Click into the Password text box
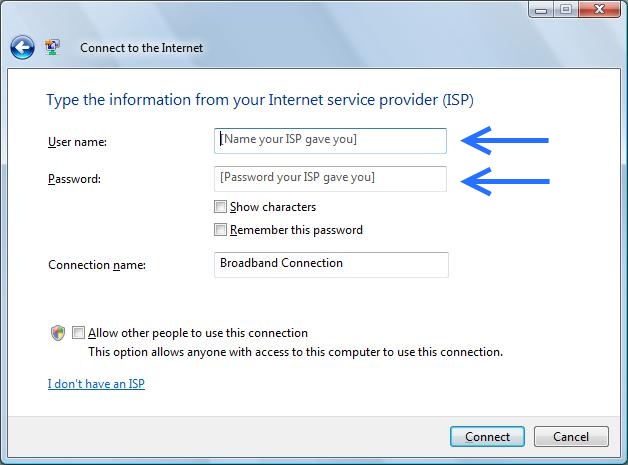Screen dimensions: 628x465 click(x=330, y=179)
